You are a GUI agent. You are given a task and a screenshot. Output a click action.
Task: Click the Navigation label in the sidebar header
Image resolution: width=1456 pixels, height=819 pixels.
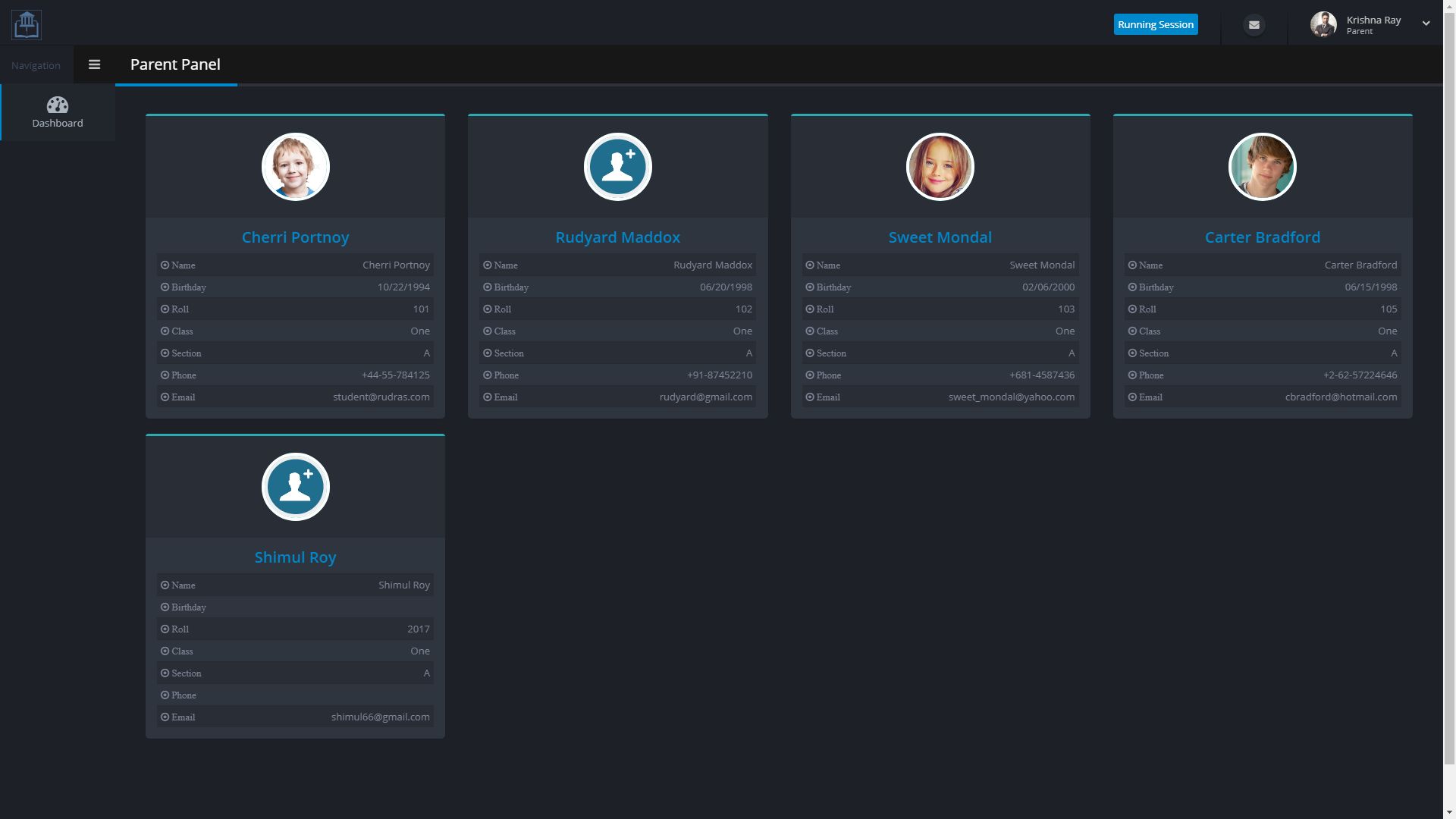click(x=36, y=65)
